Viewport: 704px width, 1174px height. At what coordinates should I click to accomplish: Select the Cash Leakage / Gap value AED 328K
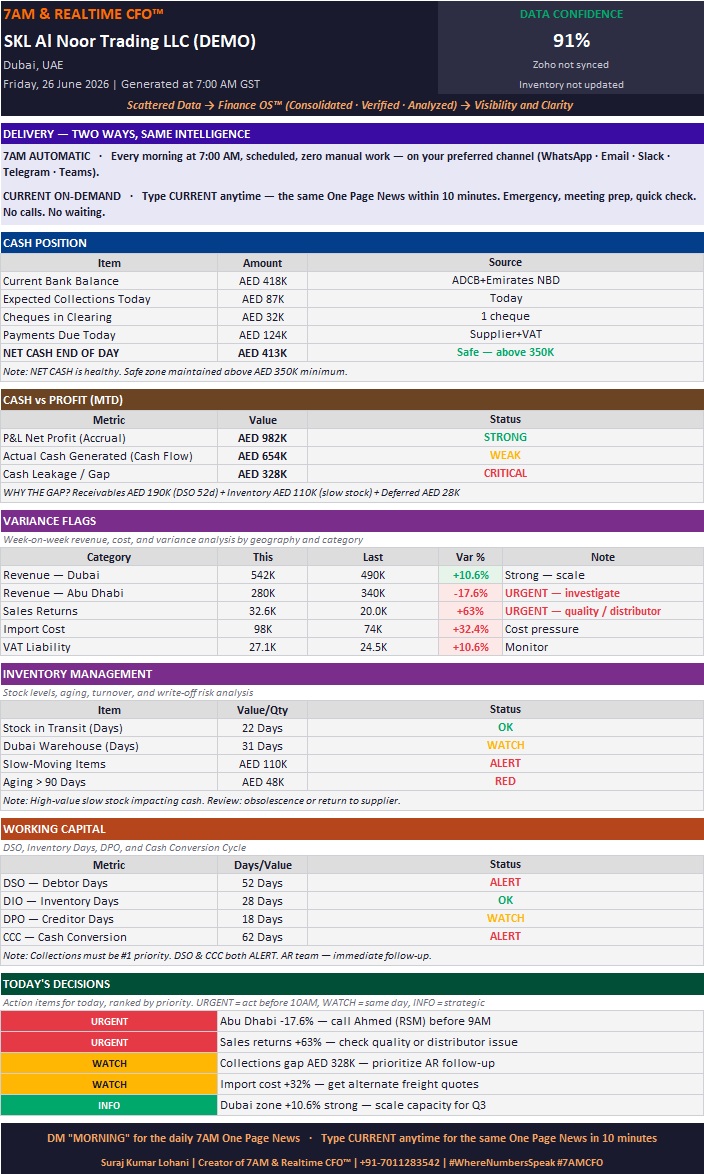coord(262,474)
